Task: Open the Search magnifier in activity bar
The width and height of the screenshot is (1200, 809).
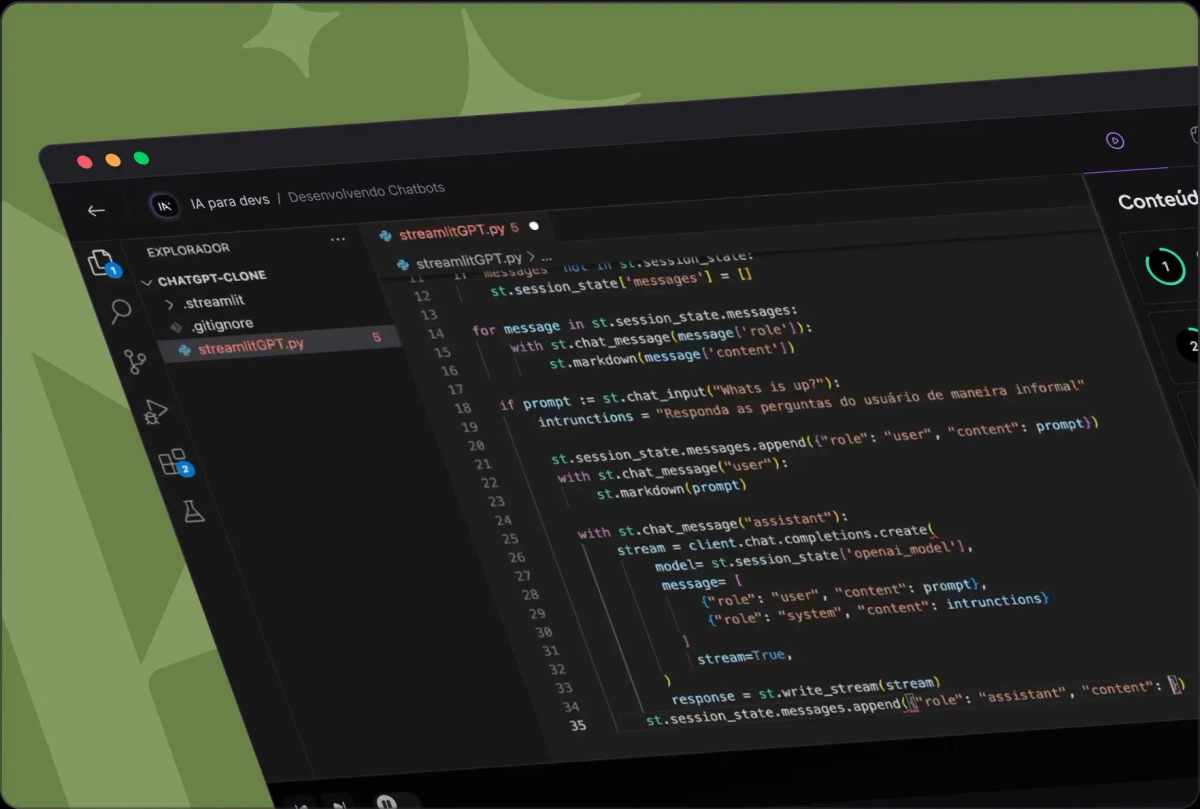Action: click(x=121, y=311)
